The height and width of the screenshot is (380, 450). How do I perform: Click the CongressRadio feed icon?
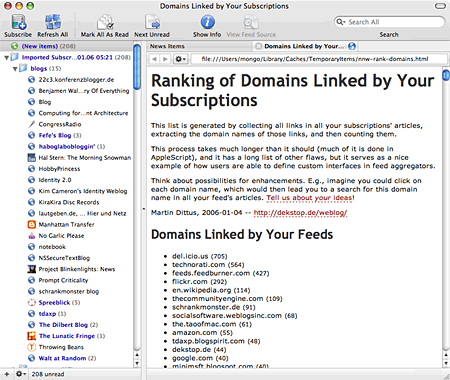click(x=31, y=124)
